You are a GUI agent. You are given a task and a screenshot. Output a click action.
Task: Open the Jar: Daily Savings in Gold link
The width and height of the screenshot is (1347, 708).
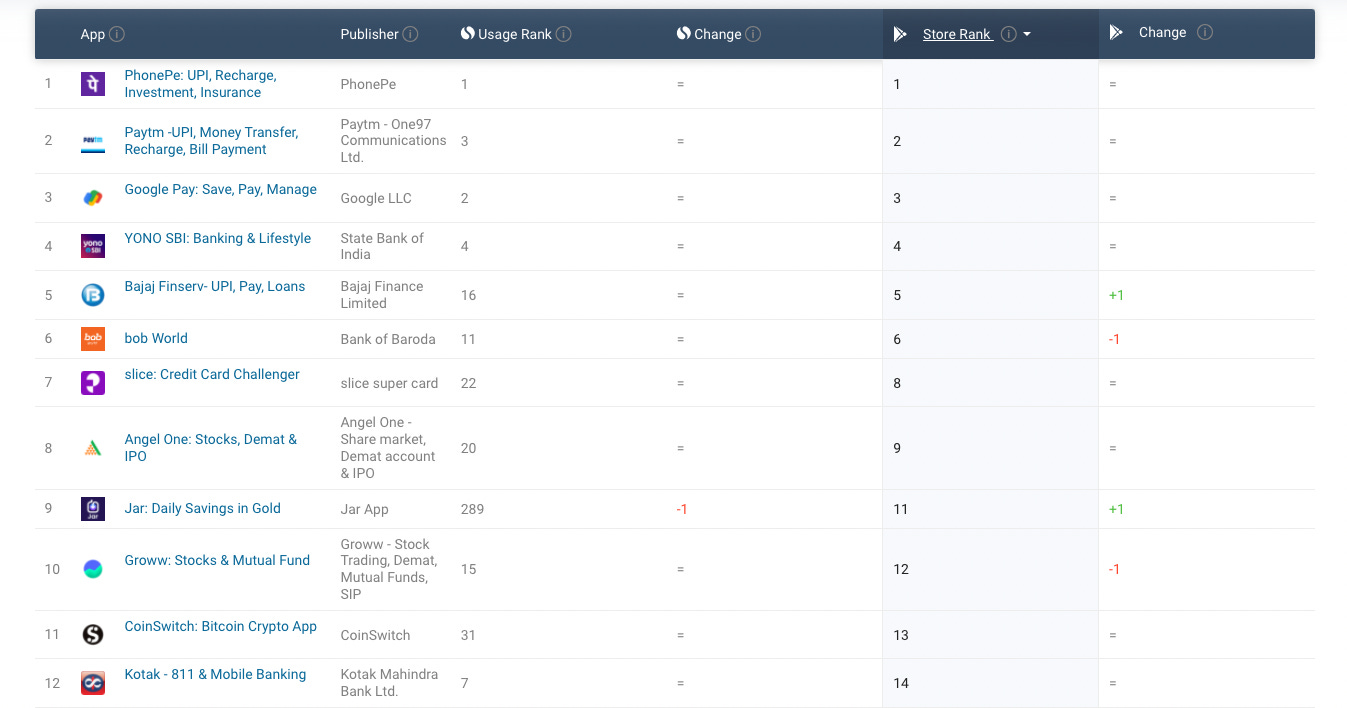click(x=202, y=508)
